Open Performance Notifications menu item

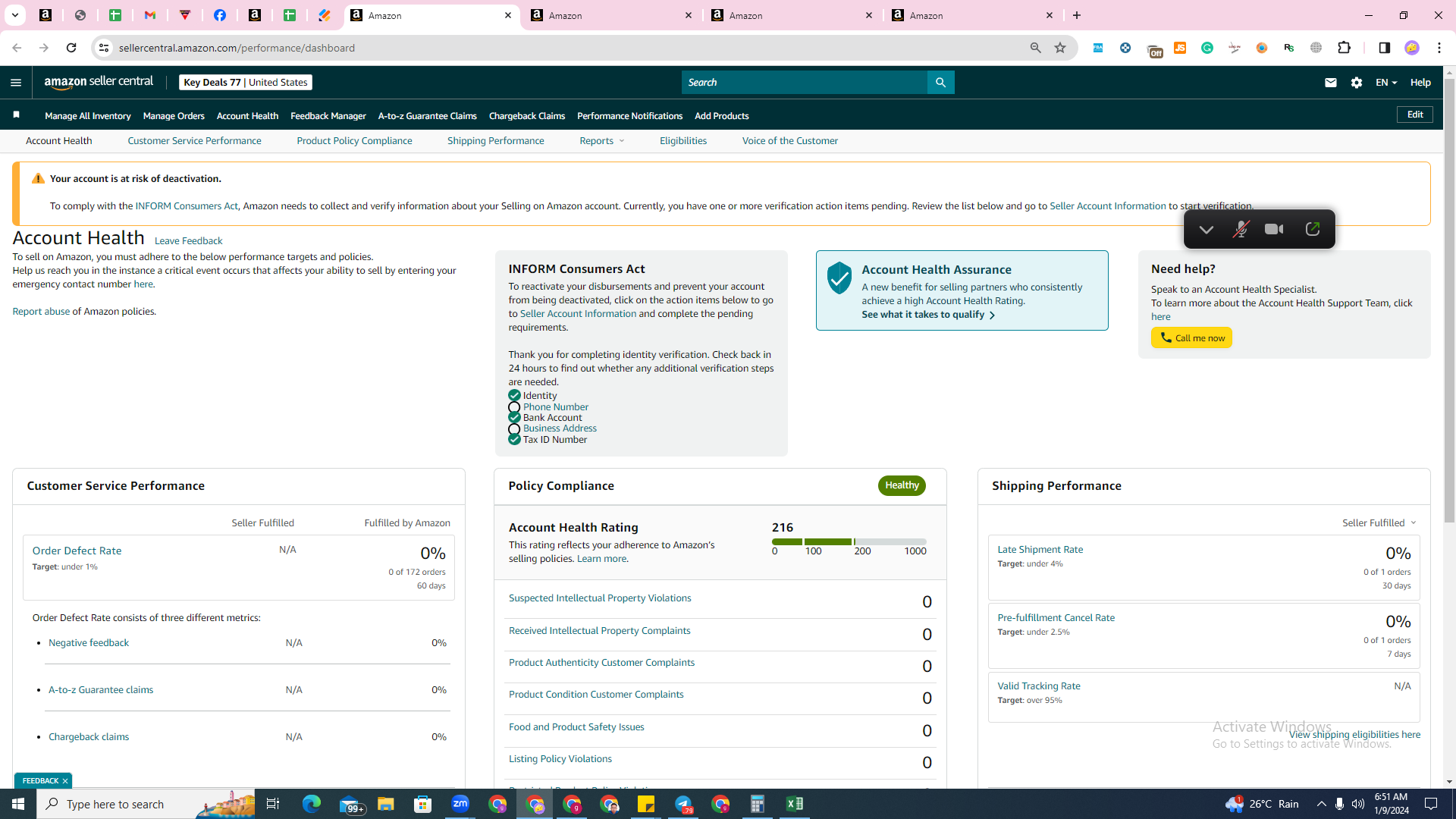(x=630, y=116)
